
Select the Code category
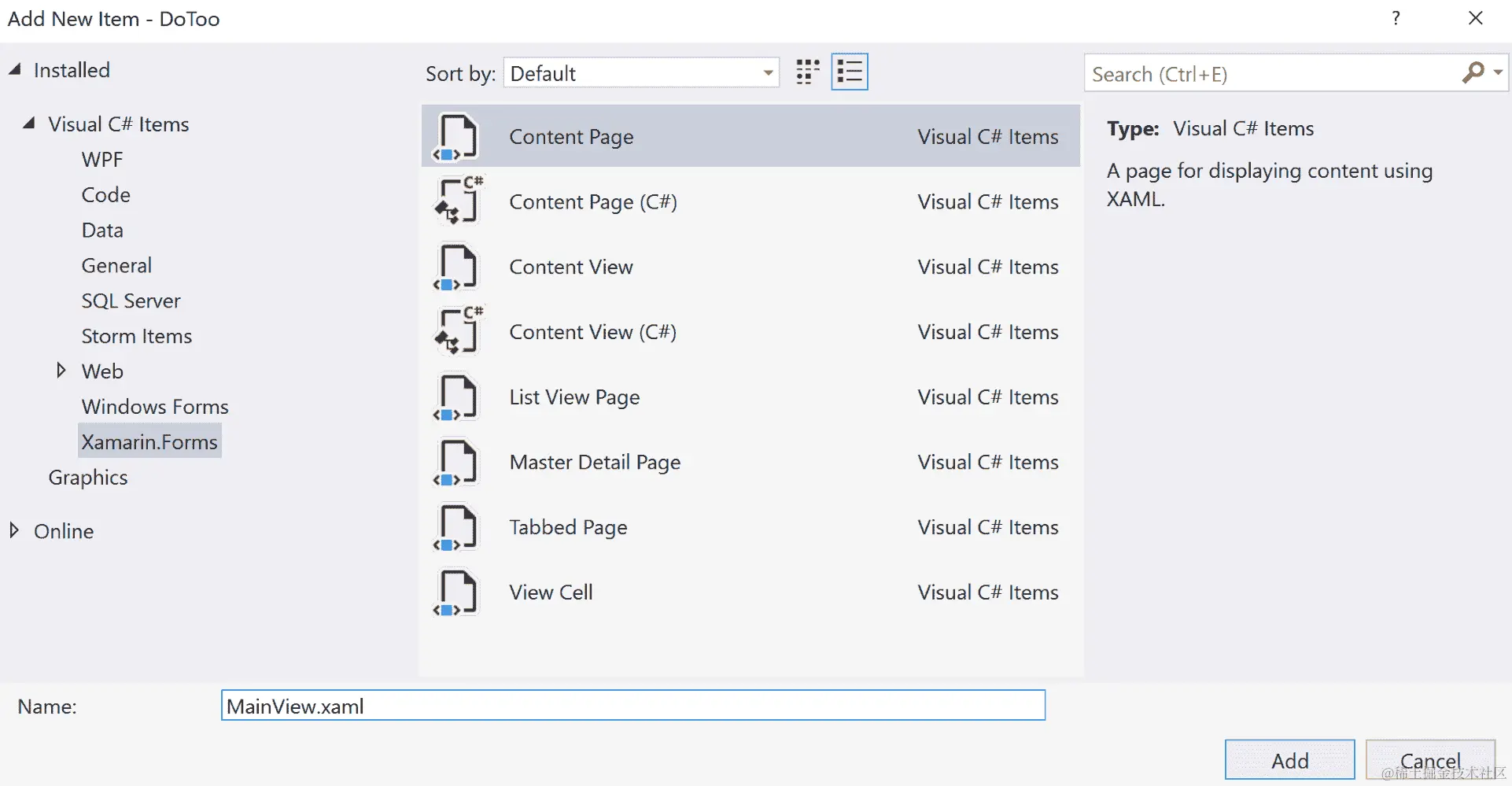tap(106, 195)
